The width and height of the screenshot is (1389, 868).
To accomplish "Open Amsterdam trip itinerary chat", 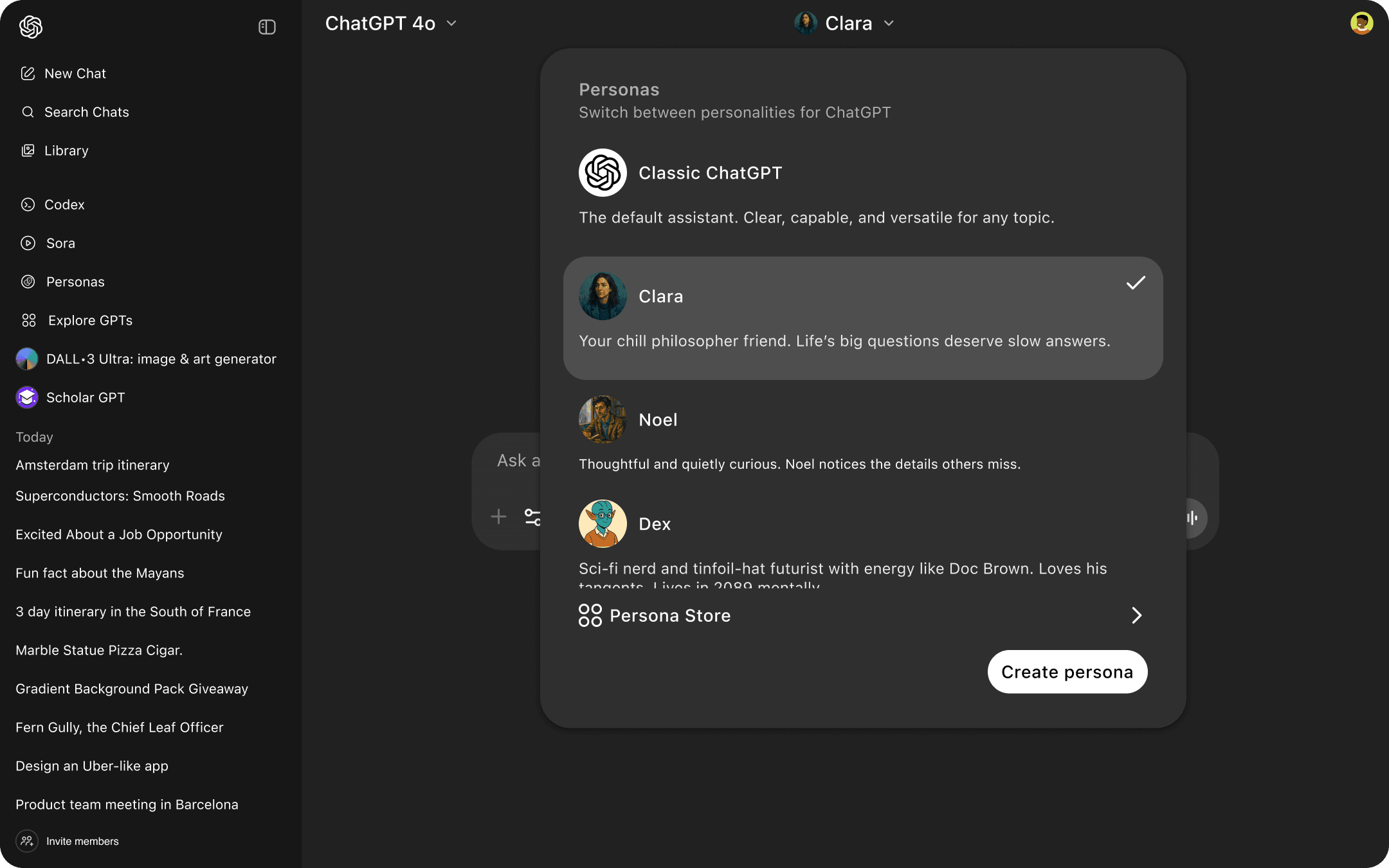I will coord(93,465).
